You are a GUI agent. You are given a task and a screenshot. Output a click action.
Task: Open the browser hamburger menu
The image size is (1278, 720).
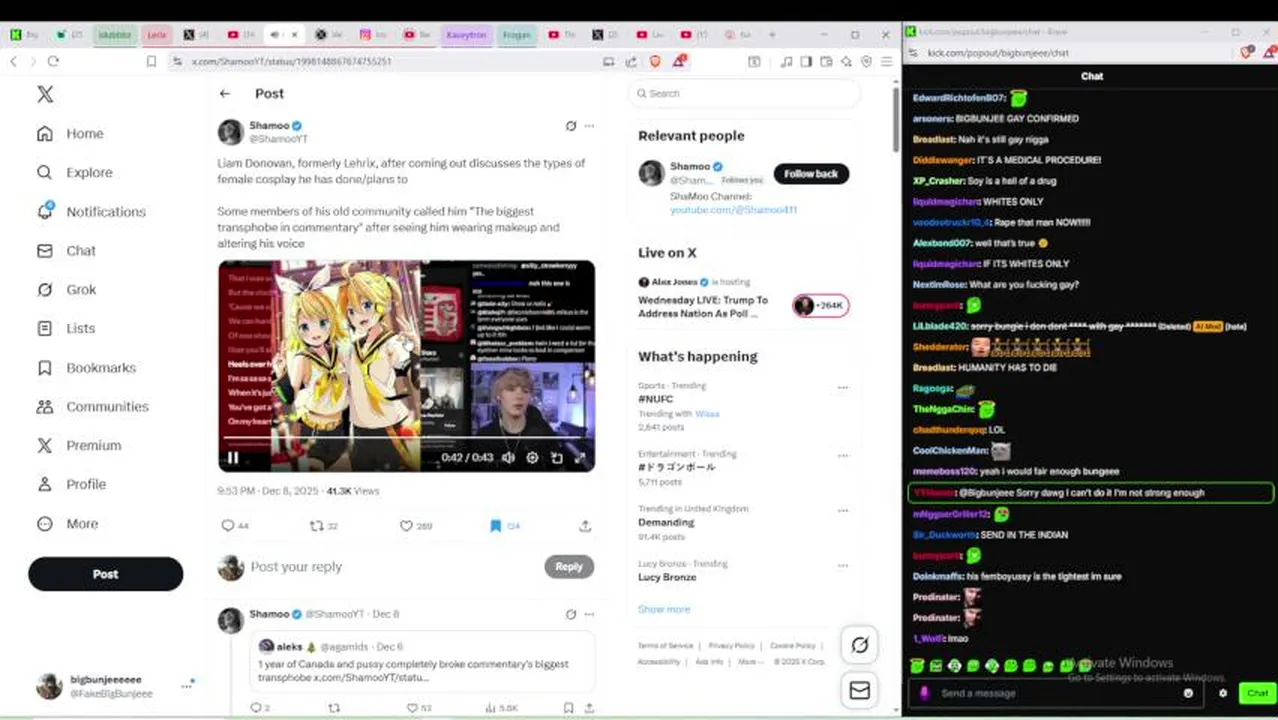click(886, 61)
